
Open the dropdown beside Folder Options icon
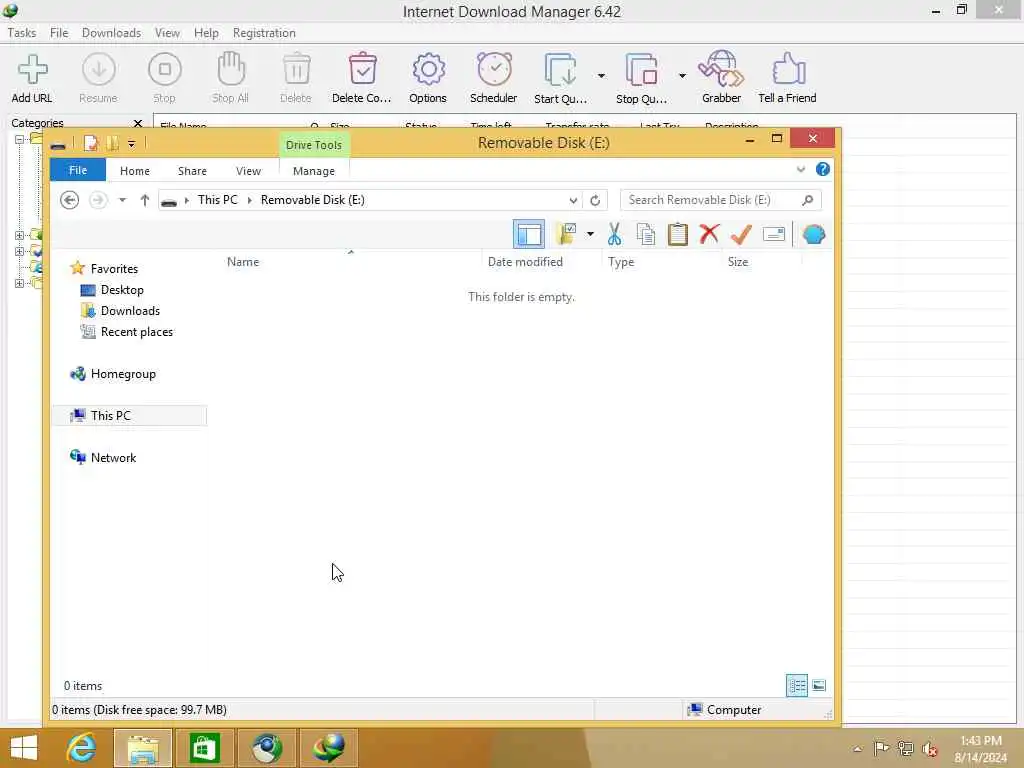point(590,234)
